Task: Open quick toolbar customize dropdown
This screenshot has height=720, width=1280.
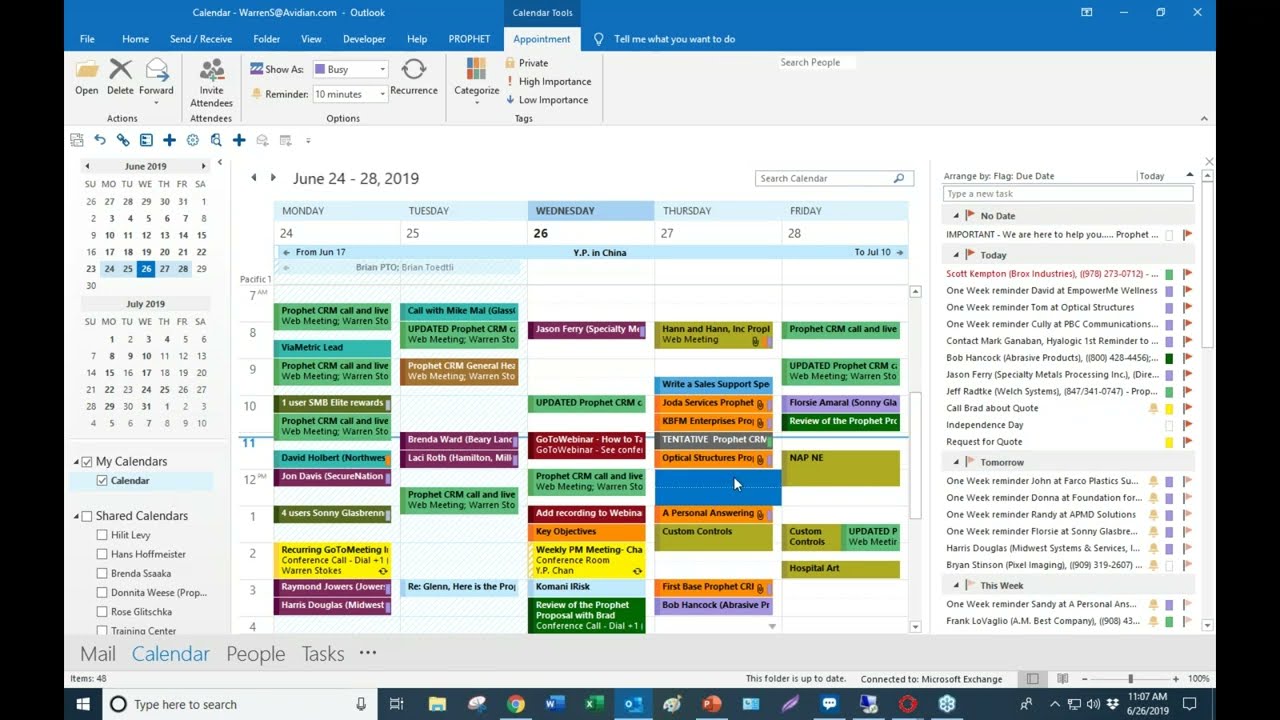Action: pos(308,141)
